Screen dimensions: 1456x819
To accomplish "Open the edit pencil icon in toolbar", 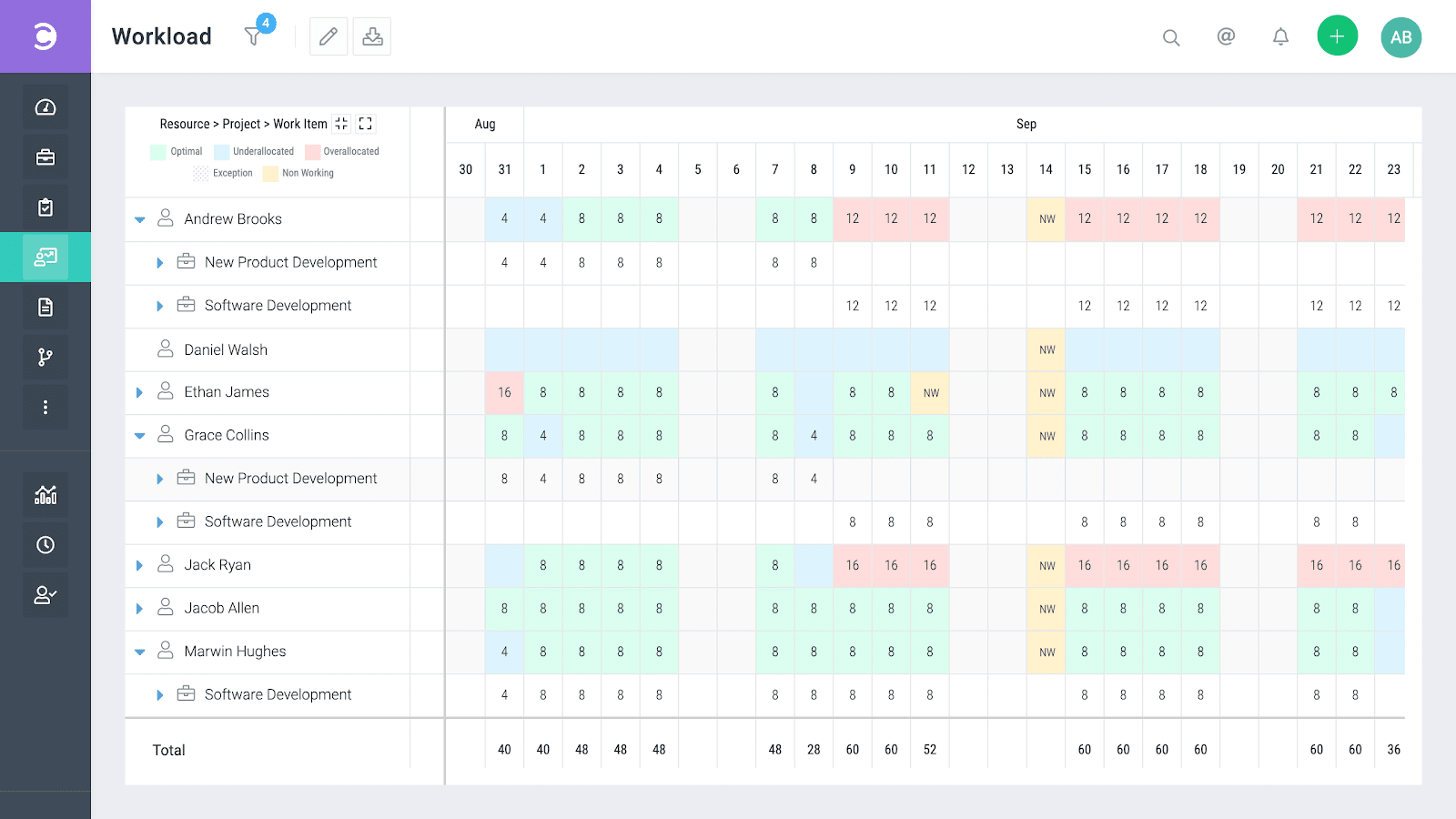I will pos(328,36).
